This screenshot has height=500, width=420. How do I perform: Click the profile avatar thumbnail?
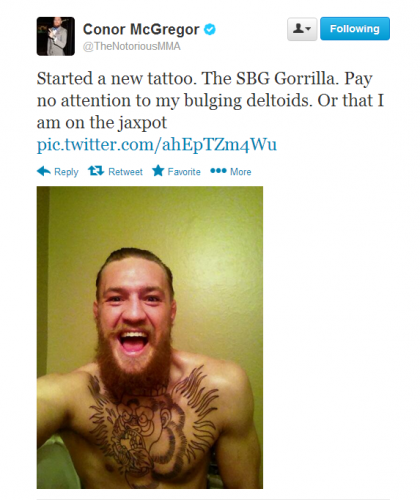tap(56, 36)
